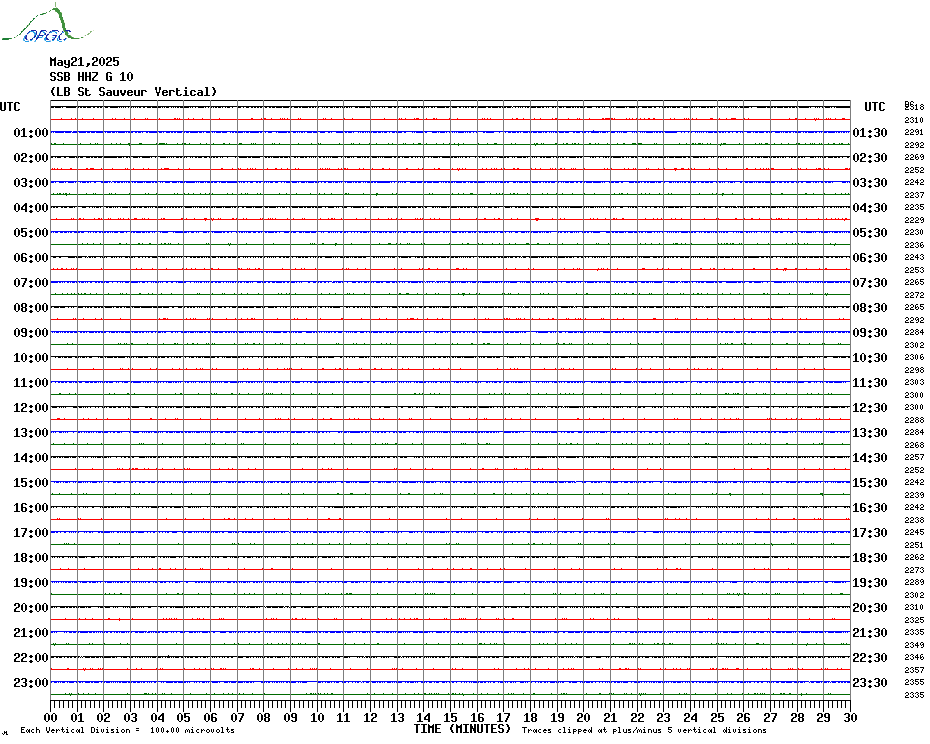Click the value 2257 in the right column
Viewport: 930px width, 744px height.
pyautogui.click(x=914, y=457)
